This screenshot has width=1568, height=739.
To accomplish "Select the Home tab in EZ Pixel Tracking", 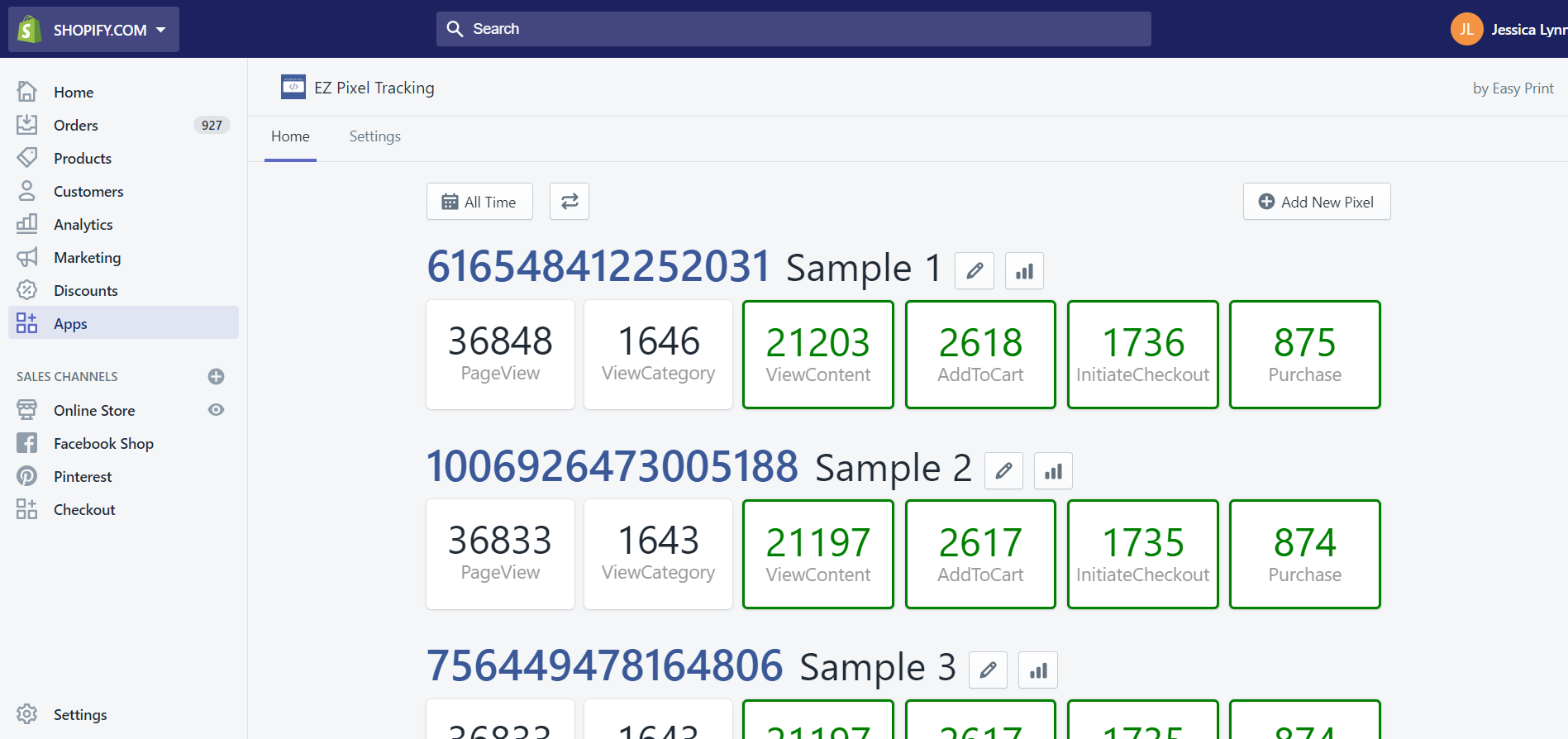I will coord(290,136).
